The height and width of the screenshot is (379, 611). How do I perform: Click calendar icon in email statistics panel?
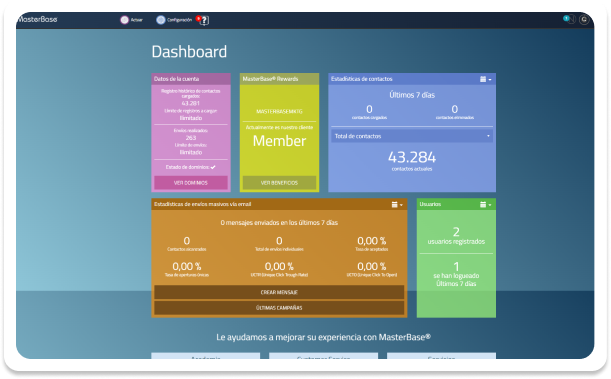pyautogui.click(x=394, y=204)
